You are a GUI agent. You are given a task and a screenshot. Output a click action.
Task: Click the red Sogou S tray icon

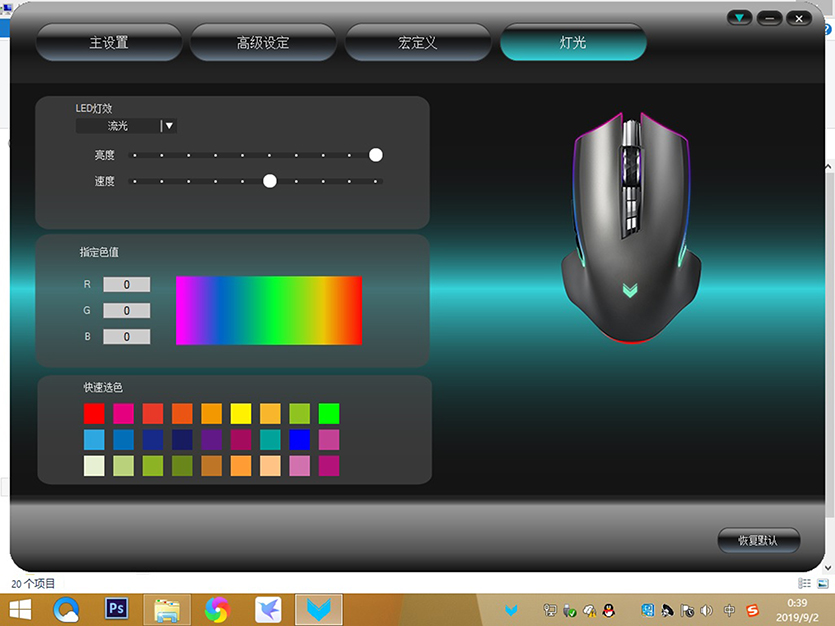coord(752,609)
